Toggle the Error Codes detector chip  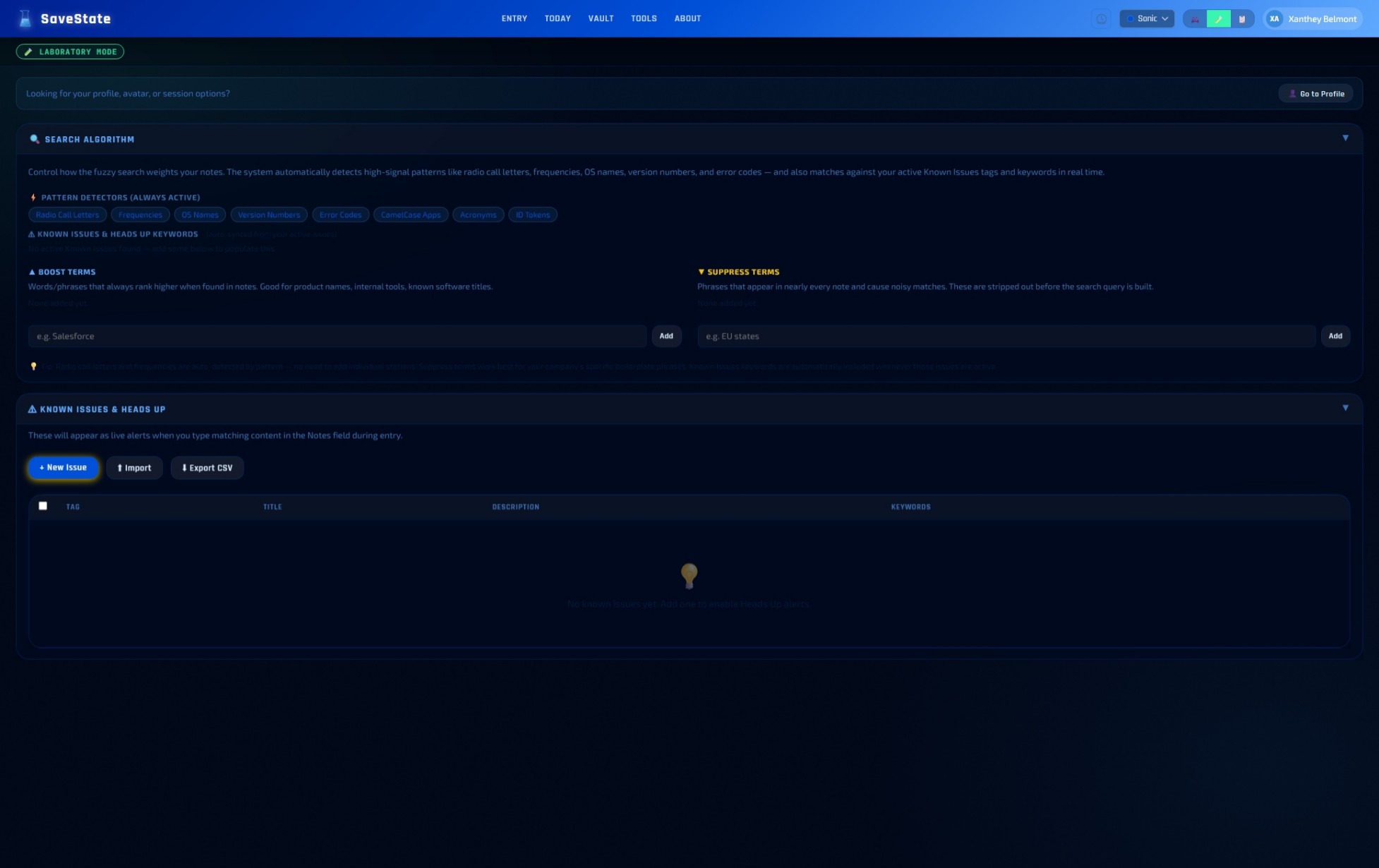click(340, 215)
